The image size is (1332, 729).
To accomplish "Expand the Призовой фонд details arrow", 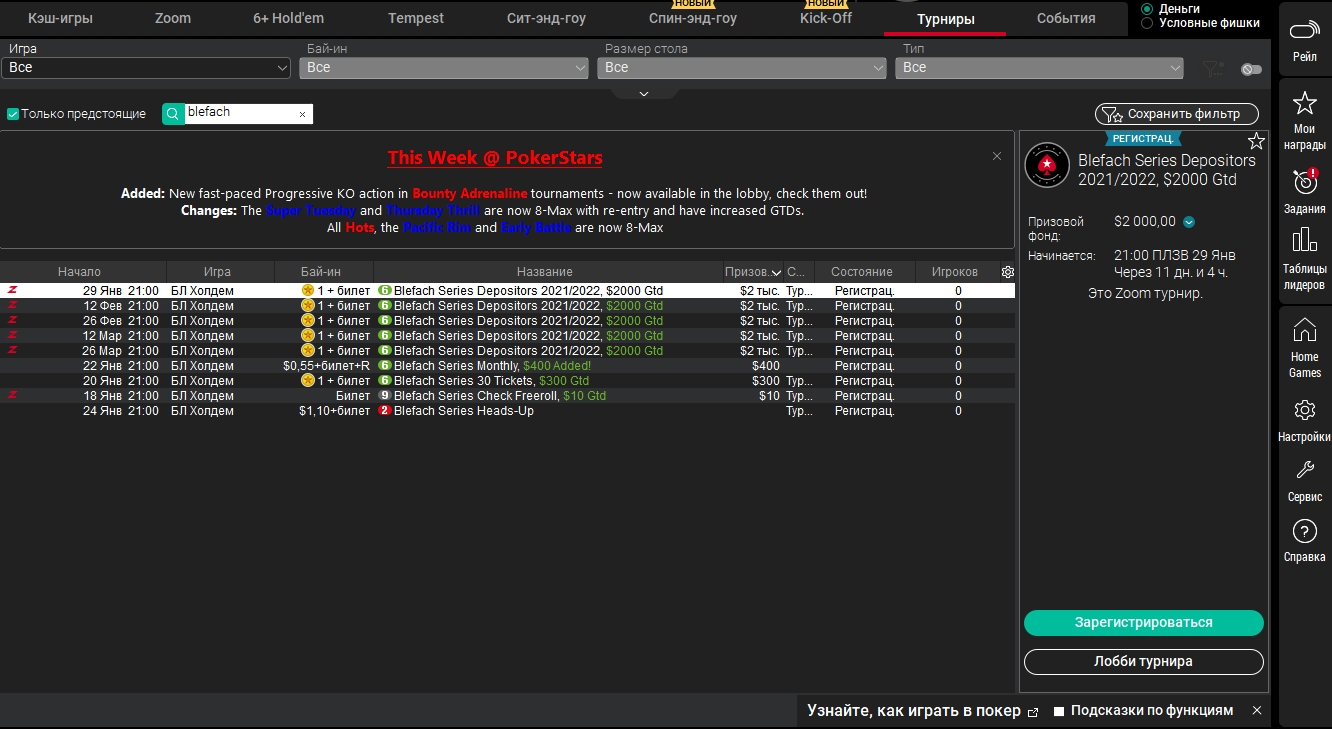I will 1189,222.
